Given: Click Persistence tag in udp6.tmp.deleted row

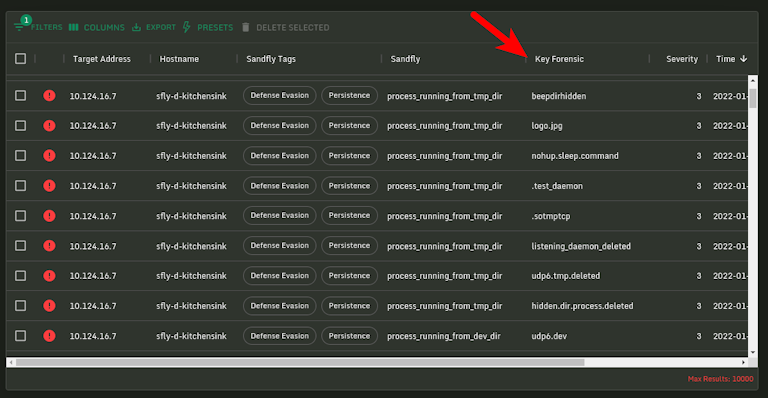Looking at the screenshot, I should (349, 276).
